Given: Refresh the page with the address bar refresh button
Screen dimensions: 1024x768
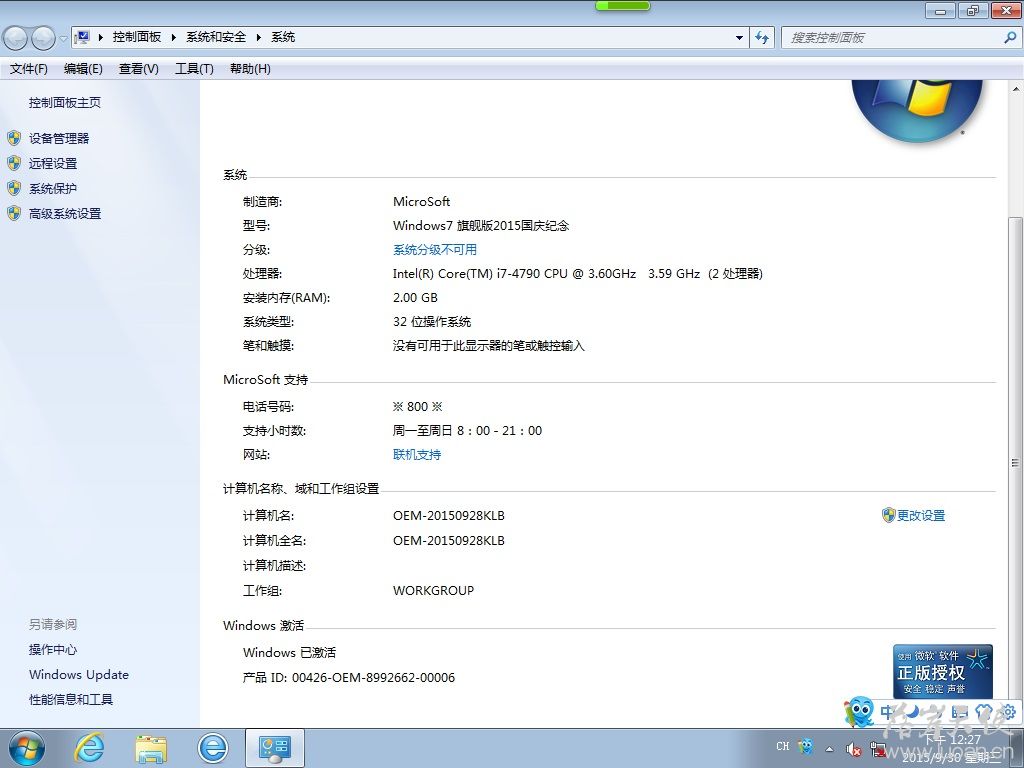Looking at the screenshot, I should click(x=761, y=38).
